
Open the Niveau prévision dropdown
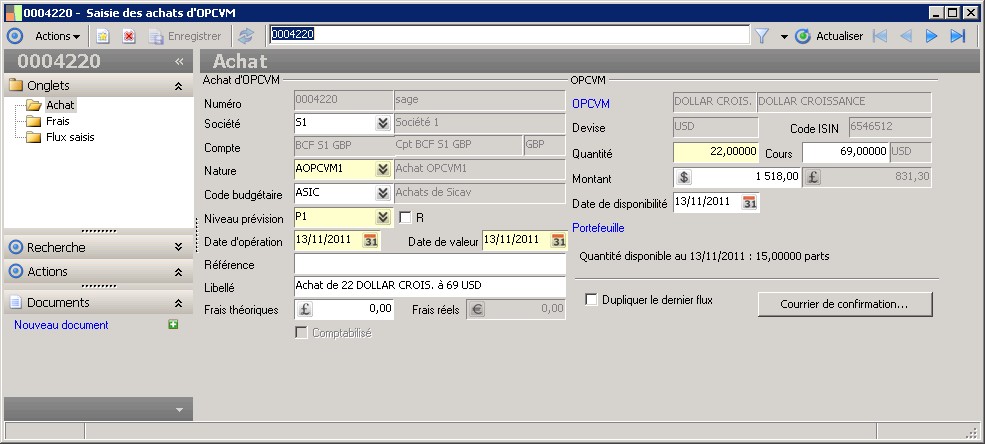point(383,217)
